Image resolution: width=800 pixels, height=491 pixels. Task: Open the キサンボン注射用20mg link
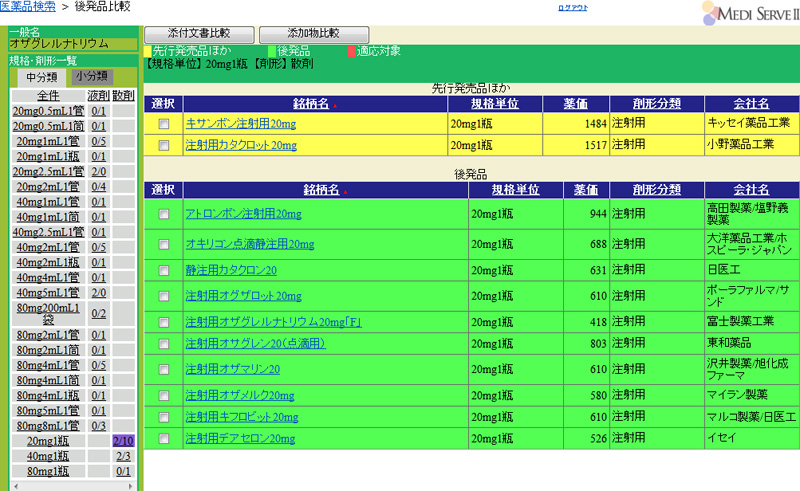(241, 124)
